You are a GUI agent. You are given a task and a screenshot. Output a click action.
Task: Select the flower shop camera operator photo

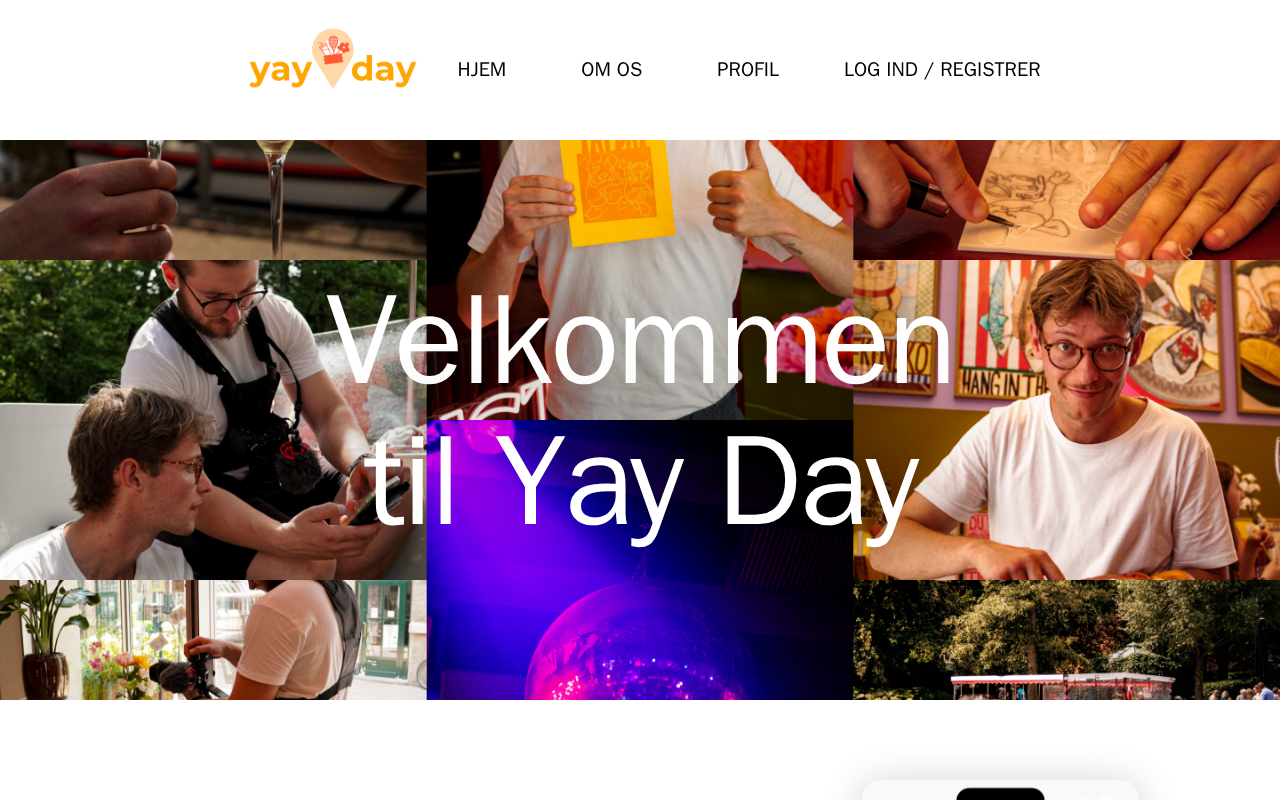pos(213,640)
